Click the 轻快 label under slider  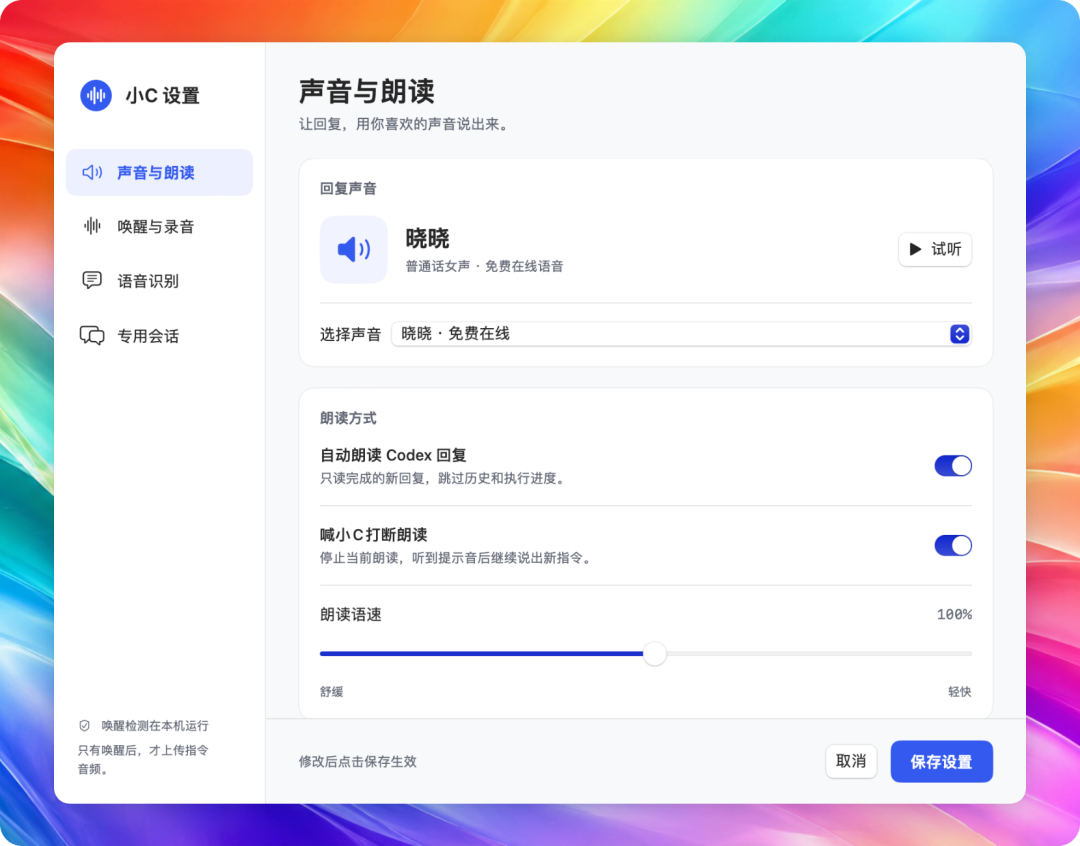pyautogui.click(x=959, y=692)
